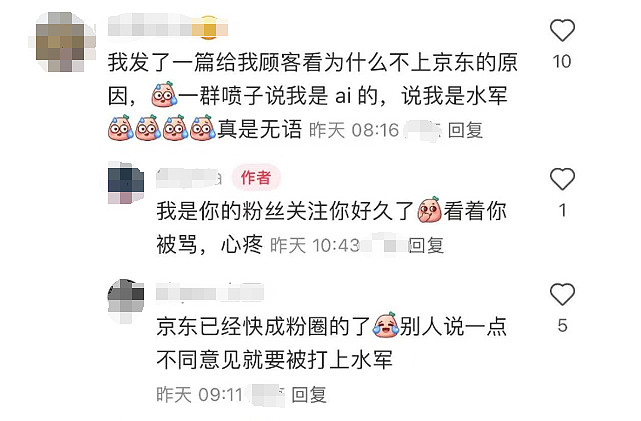Image resolution: width=641 pixels, height=421 pixels.
Task: Select comment text 京东已经快成粉圈的了
Action: tap(264, 327)
